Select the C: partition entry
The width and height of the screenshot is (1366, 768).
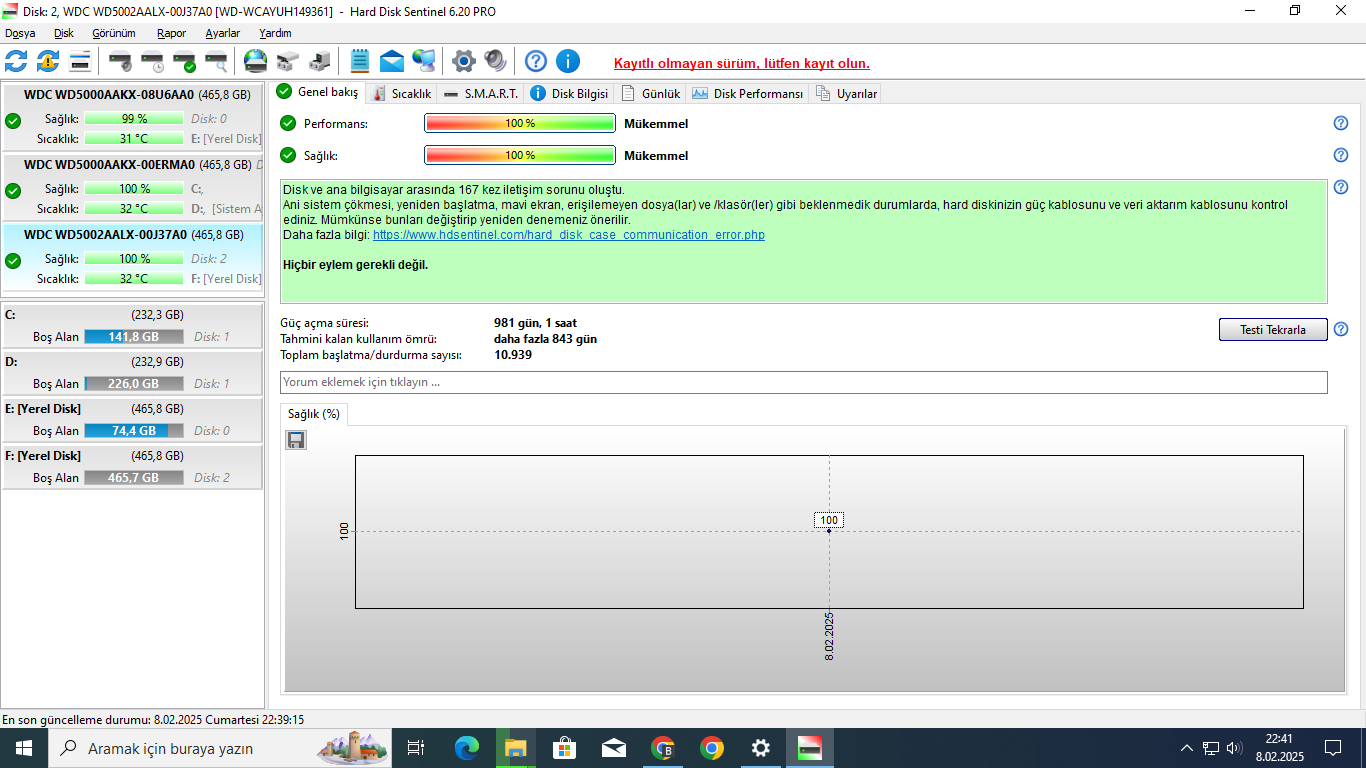click(133, 325)
